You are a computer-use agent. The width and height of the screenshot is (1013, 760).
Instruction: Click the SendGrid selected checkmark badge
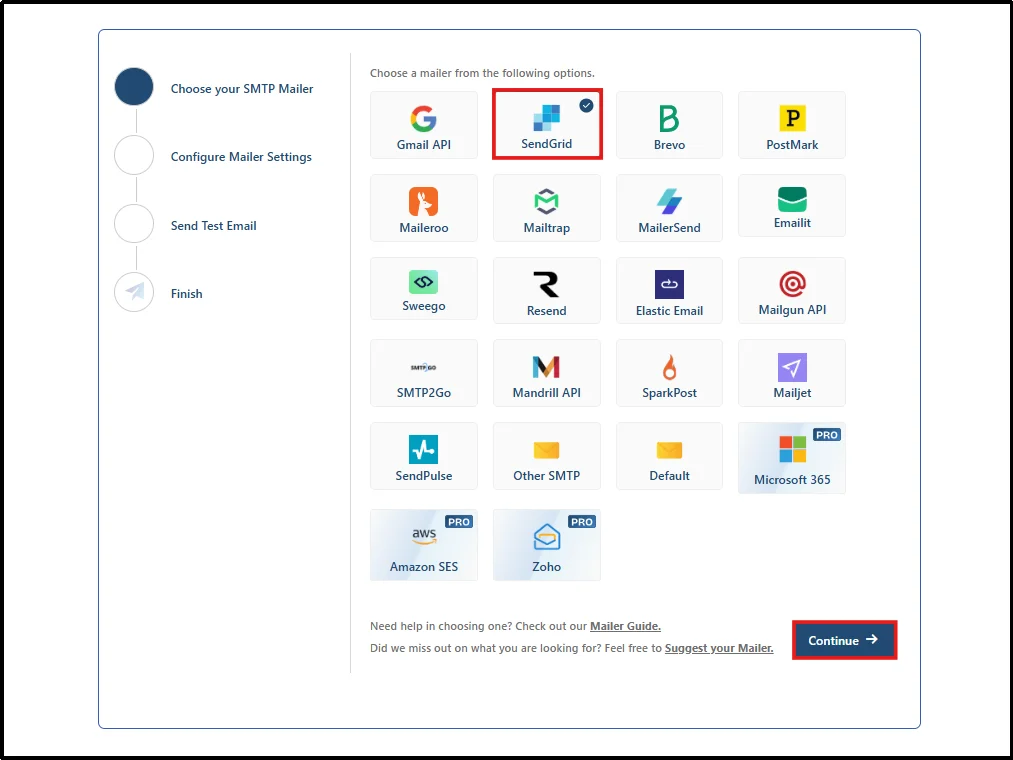tap(586, 105)
